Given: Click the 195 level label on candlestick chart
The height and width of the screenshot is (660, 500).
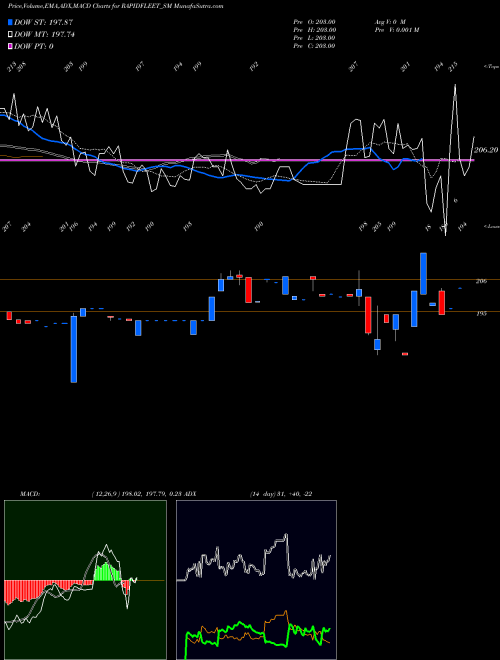Looking at the screenshot, I should (x=481, y=314).
